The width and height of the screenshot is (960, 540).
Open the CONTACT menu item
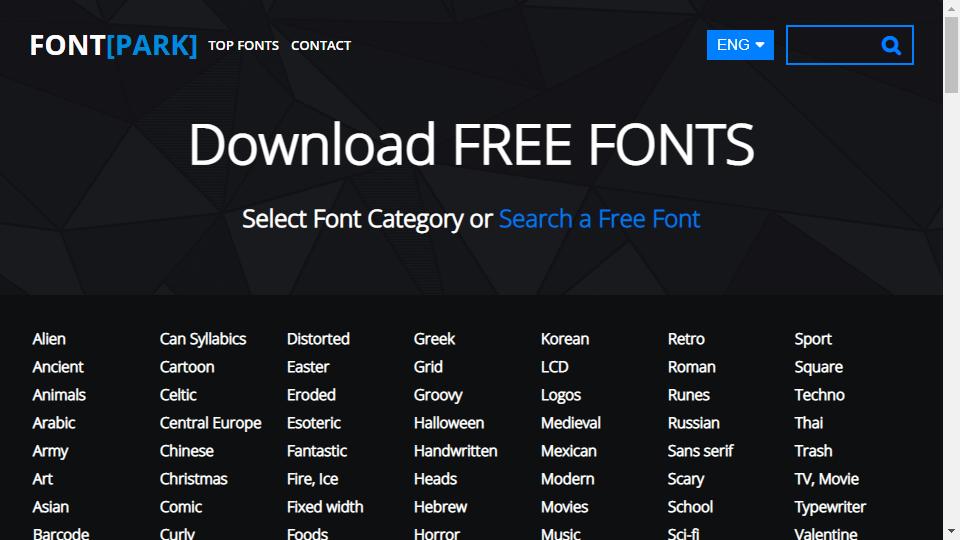pyautogui.click(x=321, y=45)
